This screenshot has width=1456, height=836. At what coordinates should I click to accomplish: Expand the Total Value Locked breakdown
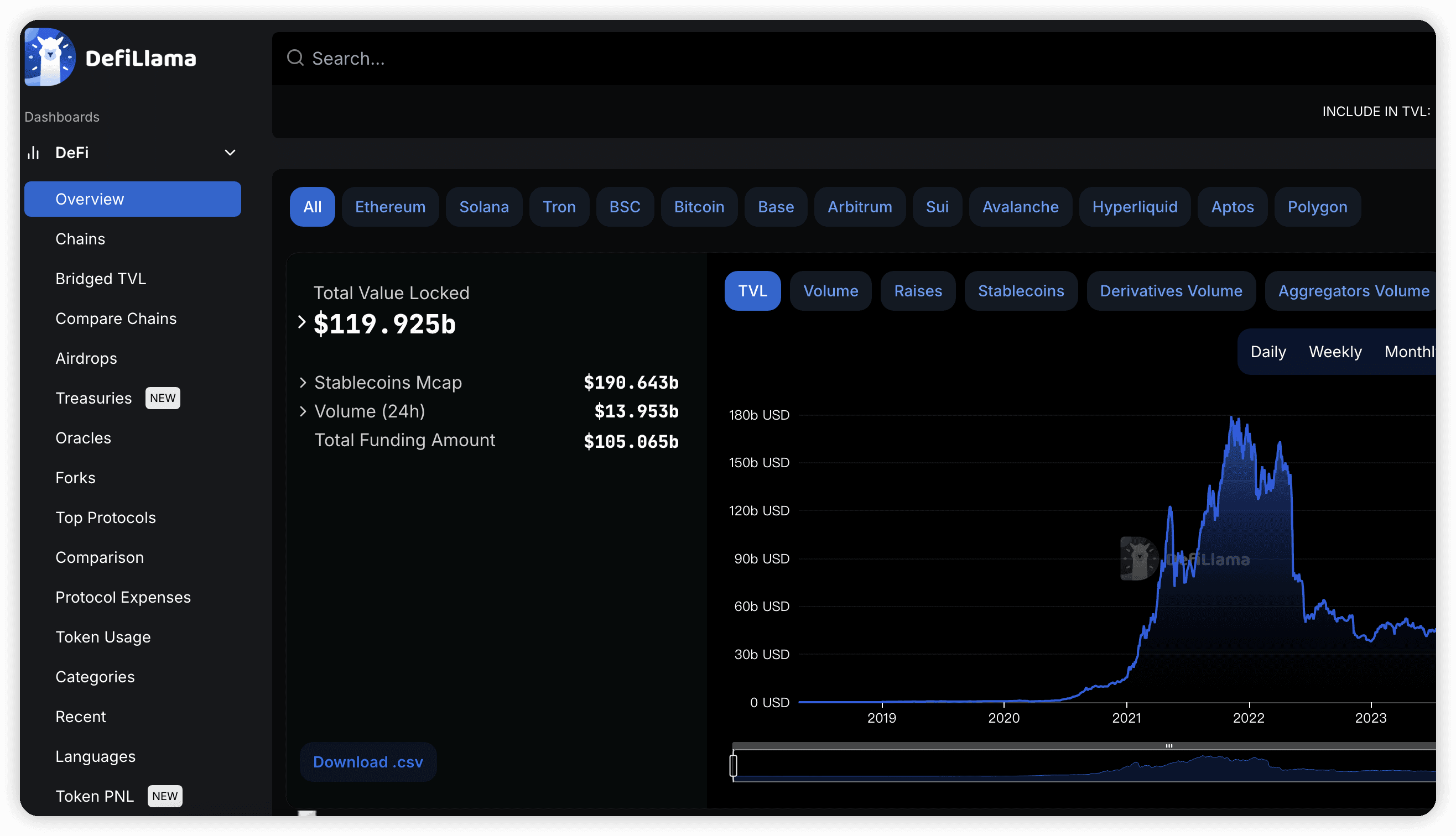[302, 322]
